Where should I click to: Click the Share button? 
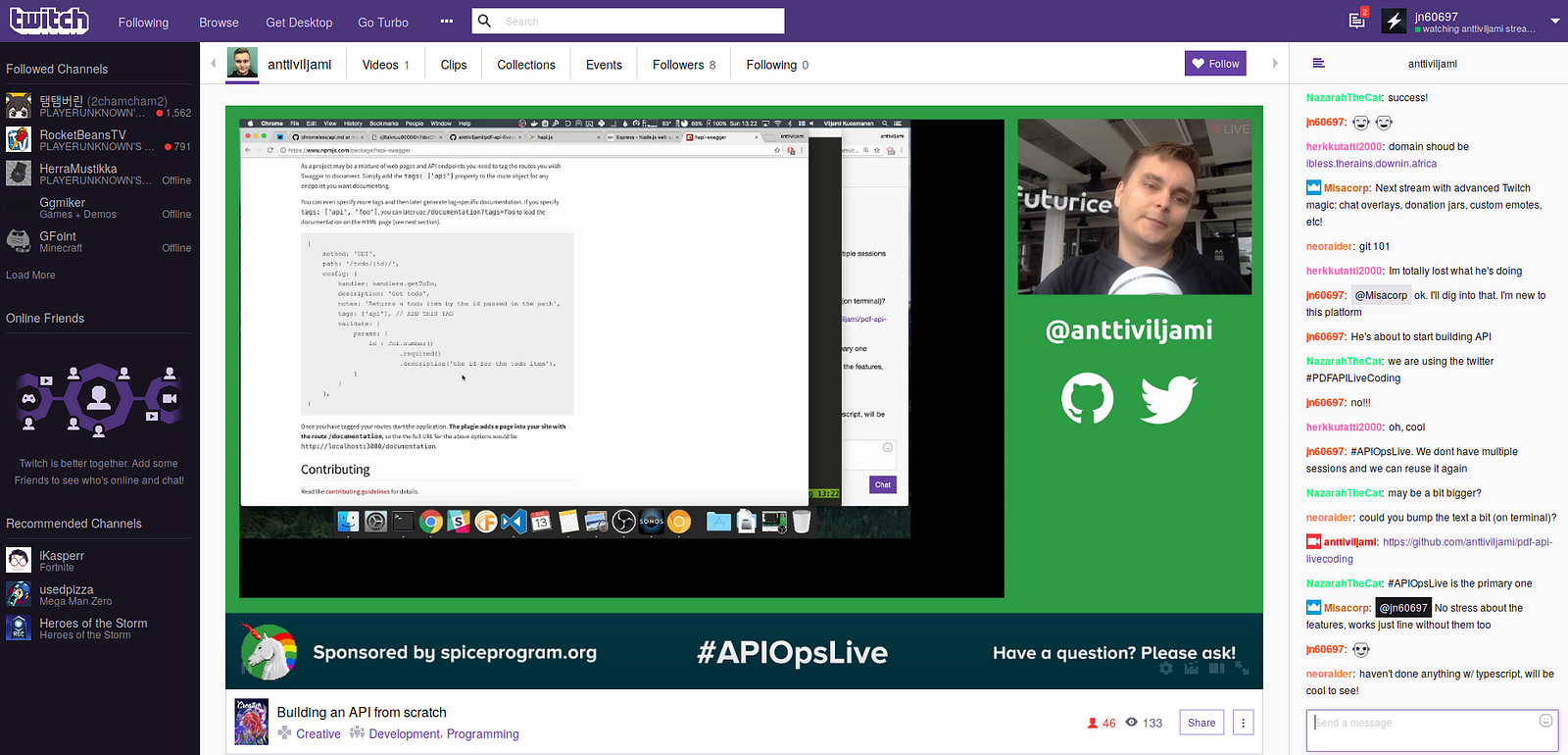click(1201, 723)
